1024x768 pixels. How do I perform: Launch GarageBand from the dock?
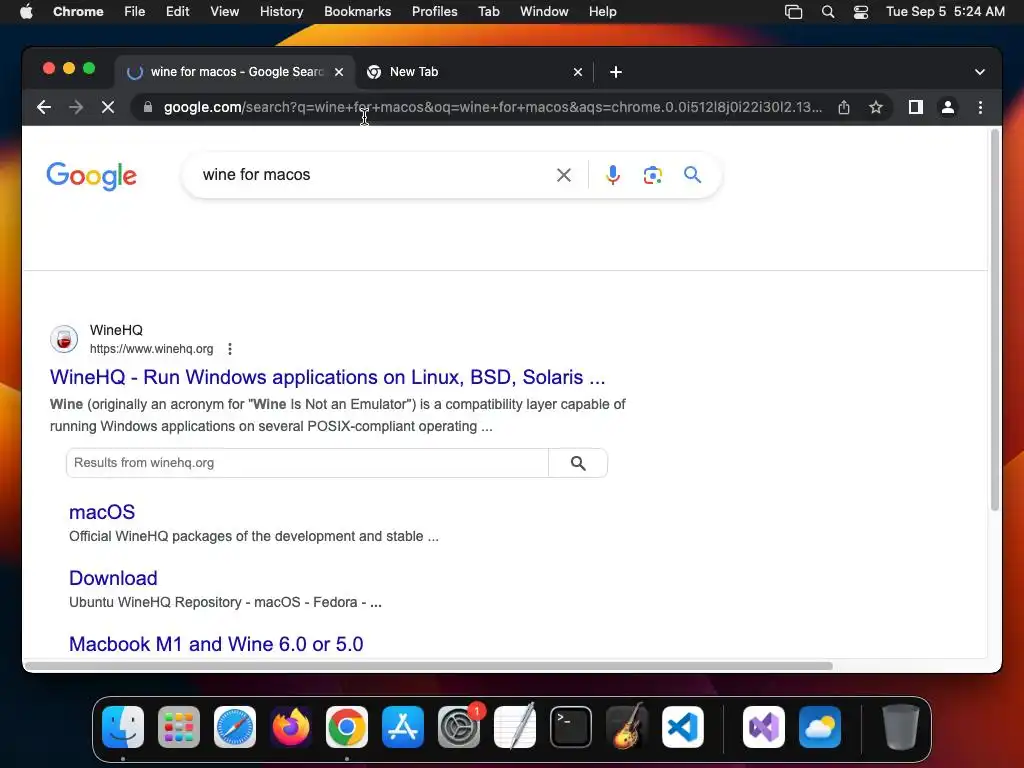(627, 727)
